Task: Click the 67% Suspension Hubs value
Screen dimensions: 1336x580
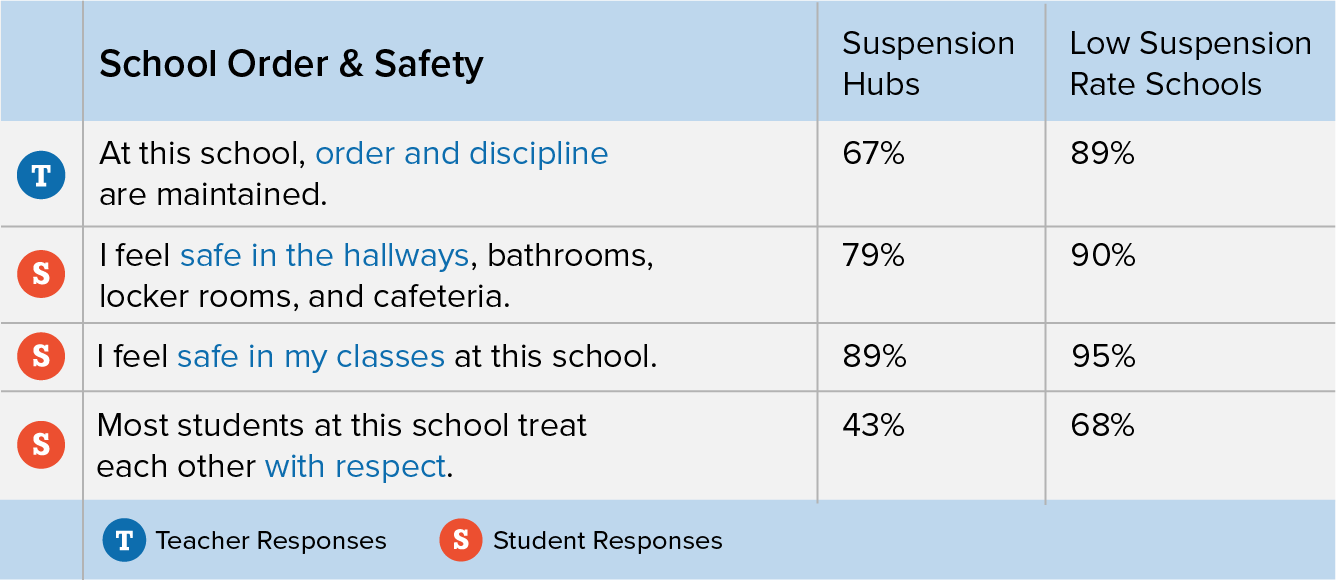Action: [873, 153]
